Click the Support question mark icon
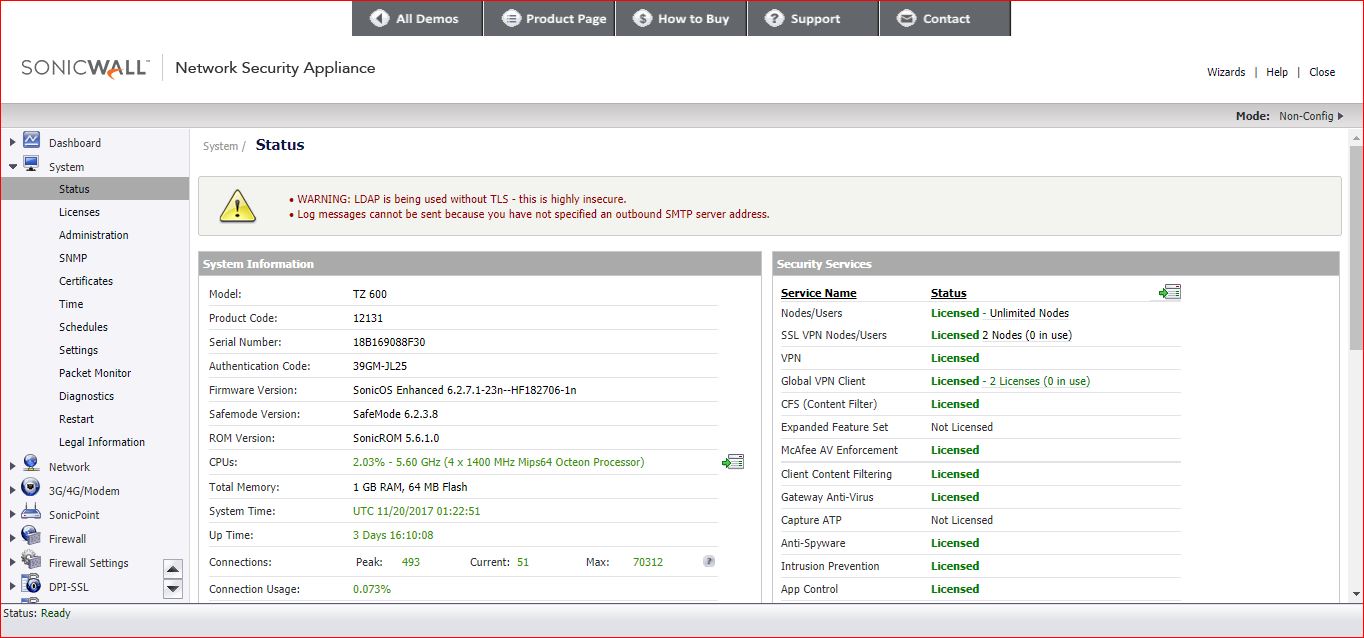The image size is (1364, 638). click(775, 18)
